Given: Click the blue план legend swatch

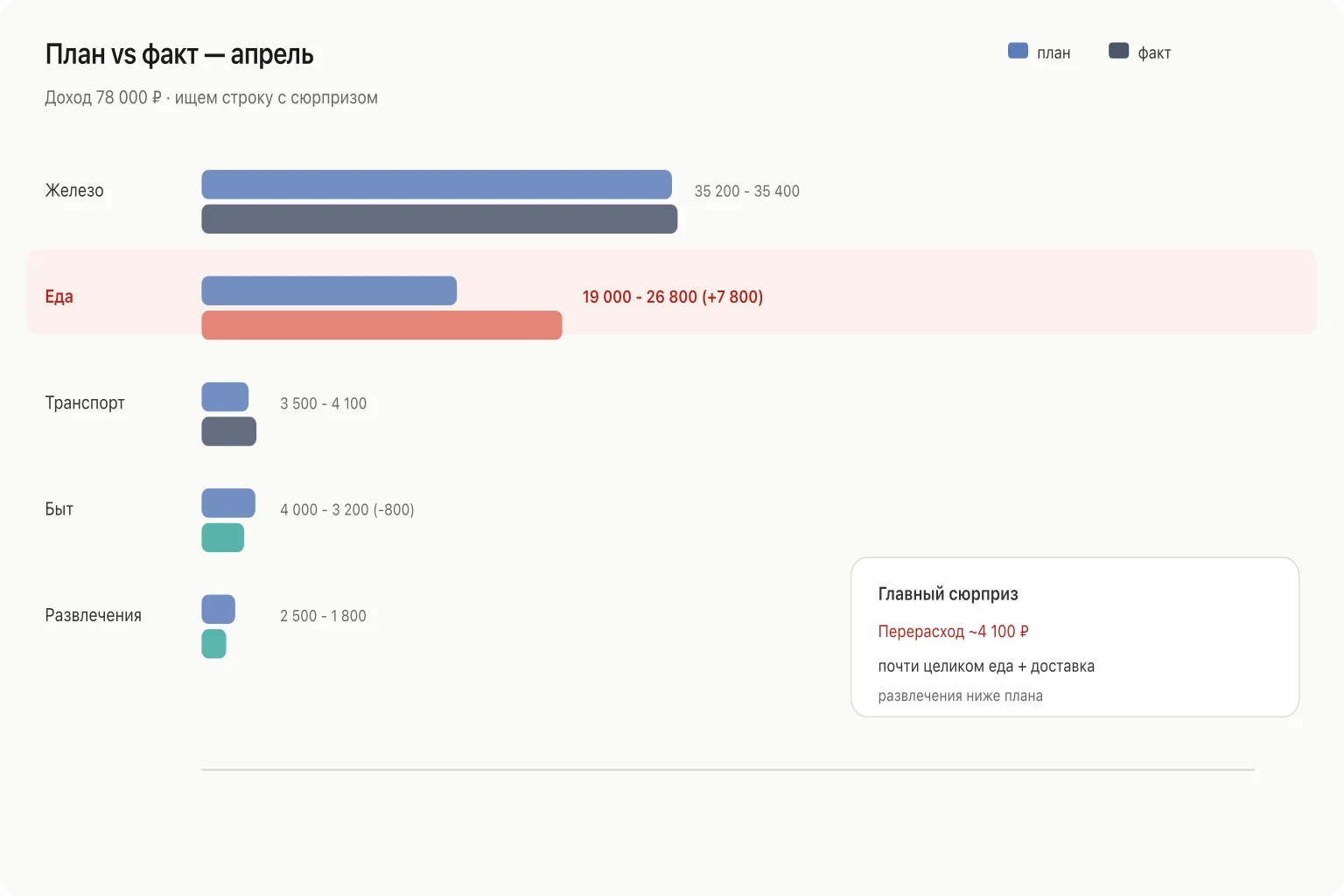Looking at the screenshot, I should 1018,51.
